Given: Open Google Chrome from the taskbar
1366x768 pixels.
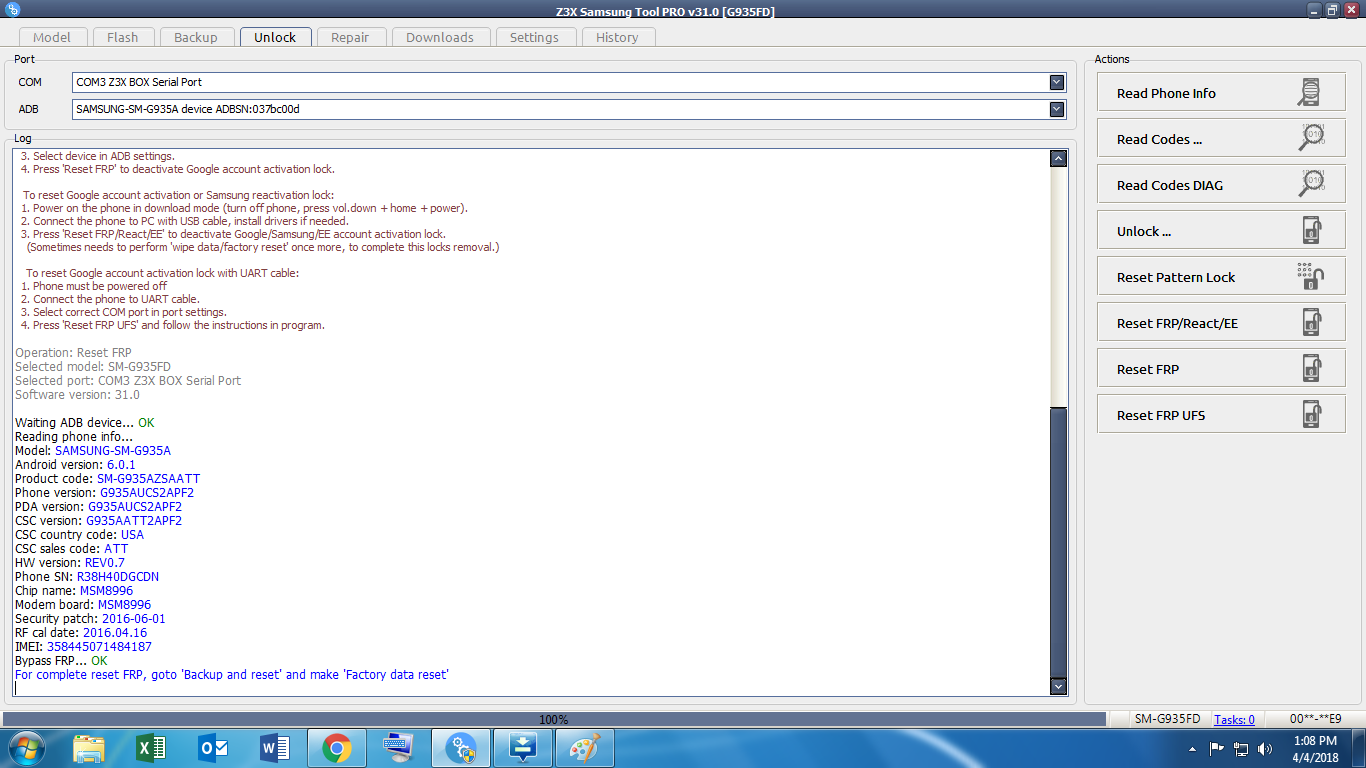Looking at the screenshot, I should 337,748.
